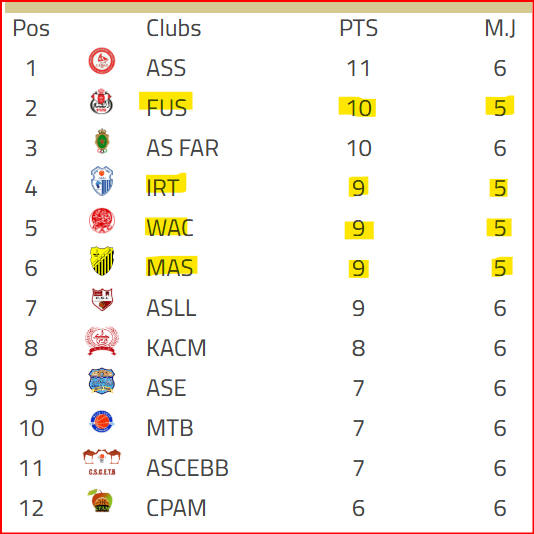
Task: Click the Clubs column header
Action: 174,28
